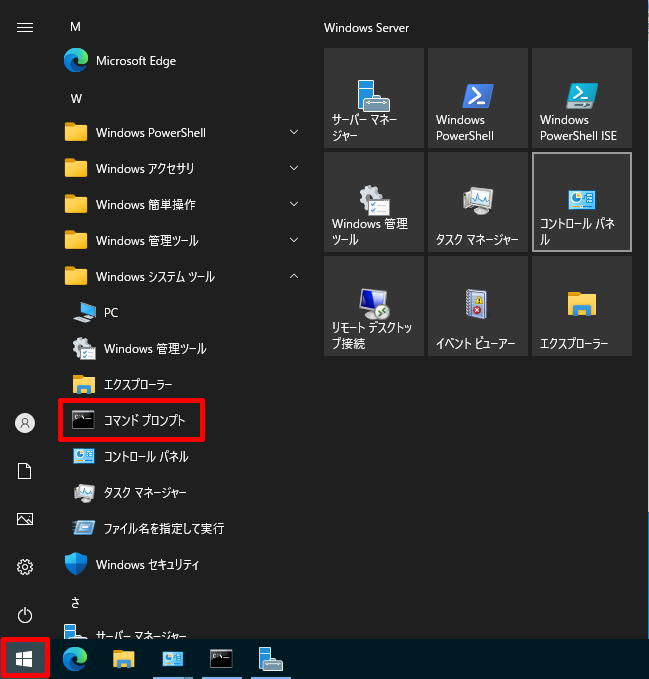Image resolution: width=649 pixels, height=679 pixels.
Task: Open ファイル名を指定して実行 entry
Action: point(148,528)
